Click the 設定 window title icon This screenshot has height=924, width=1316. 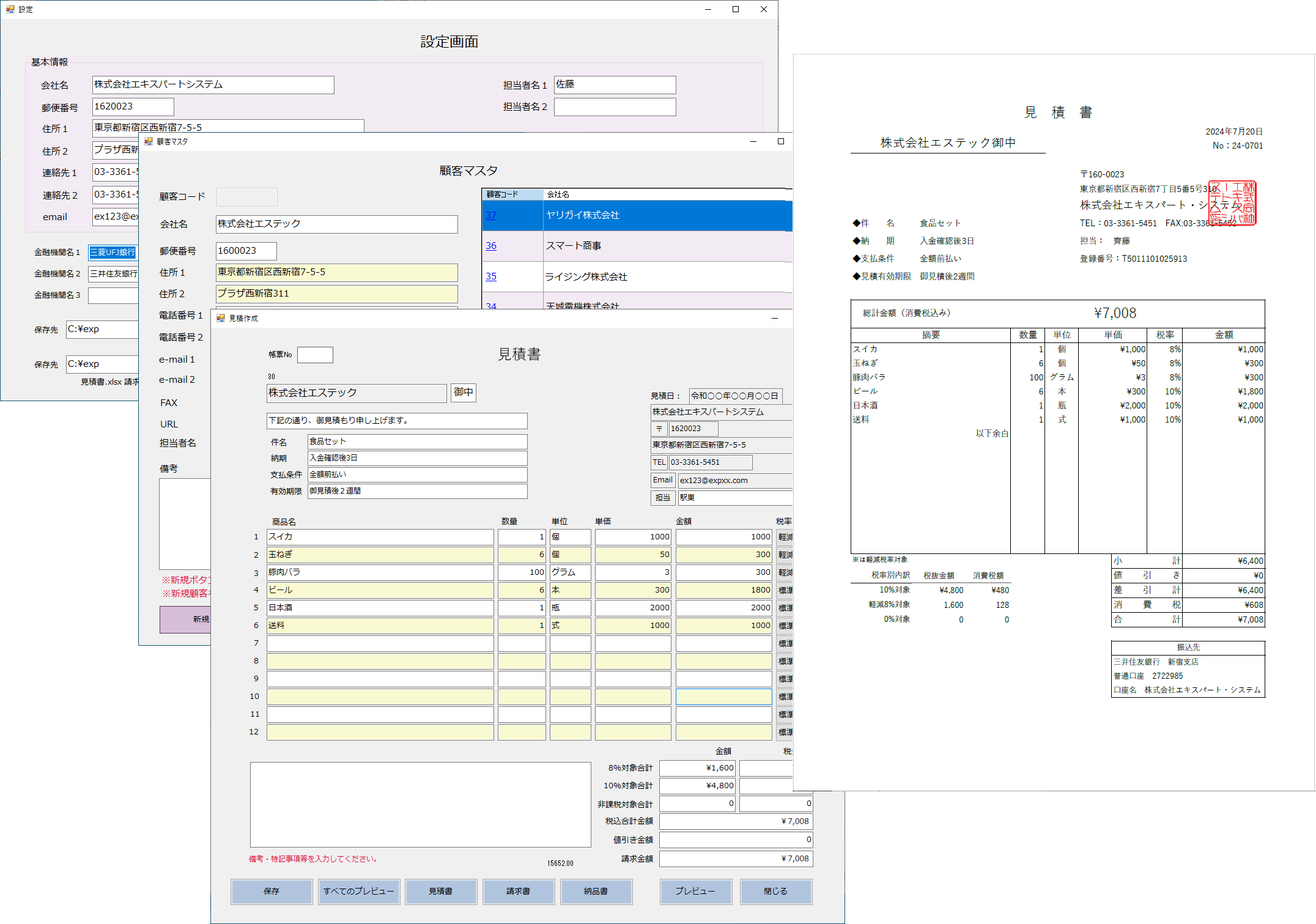tap(10, 9)
